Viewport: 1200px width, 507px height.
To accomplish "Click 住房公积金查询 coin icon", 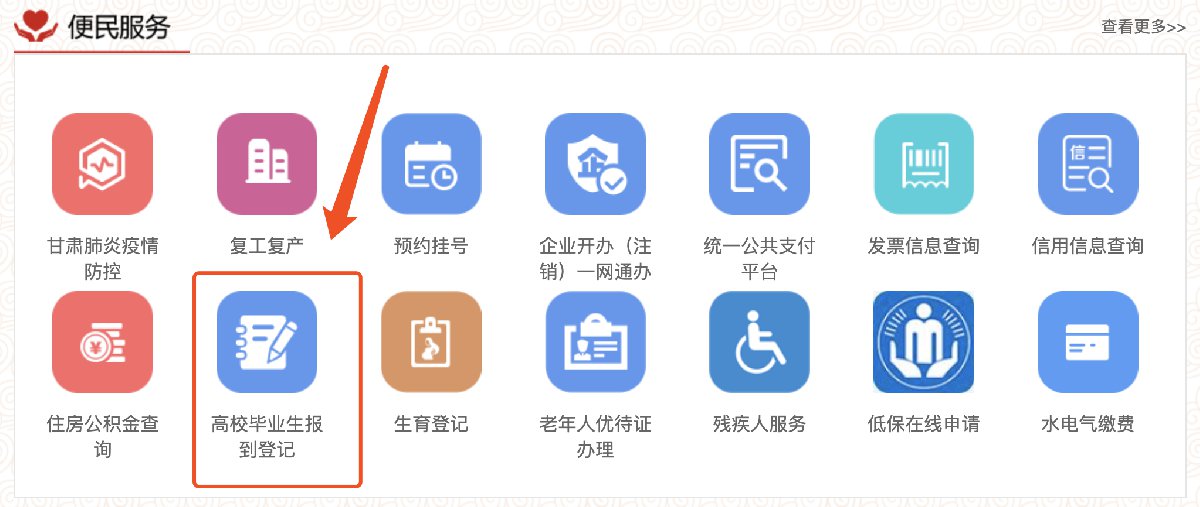I will [103, 342].
